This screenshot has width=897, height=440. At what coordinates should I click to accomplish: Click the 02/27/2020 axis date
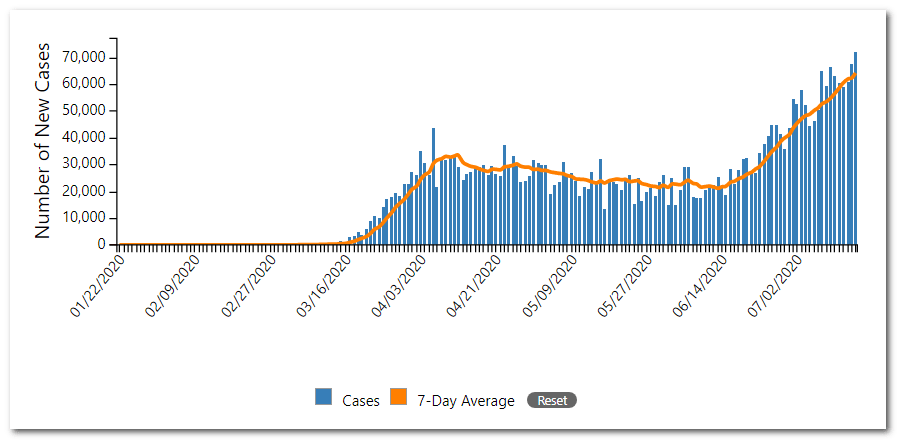(248, 287)
